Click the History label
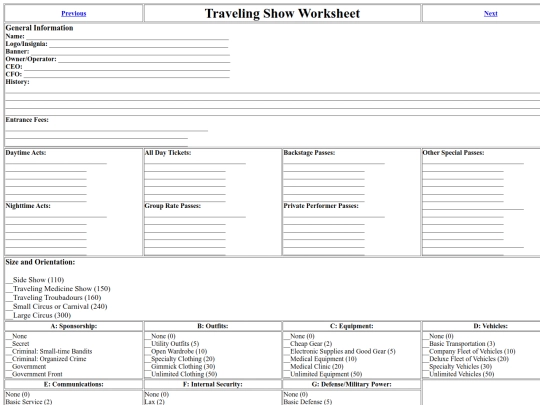540x405 pixels. (17, 82)
